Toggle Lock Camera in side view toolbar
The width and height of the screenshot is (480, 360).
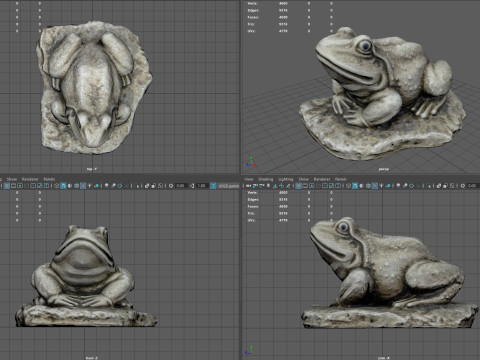click(255, 186)
